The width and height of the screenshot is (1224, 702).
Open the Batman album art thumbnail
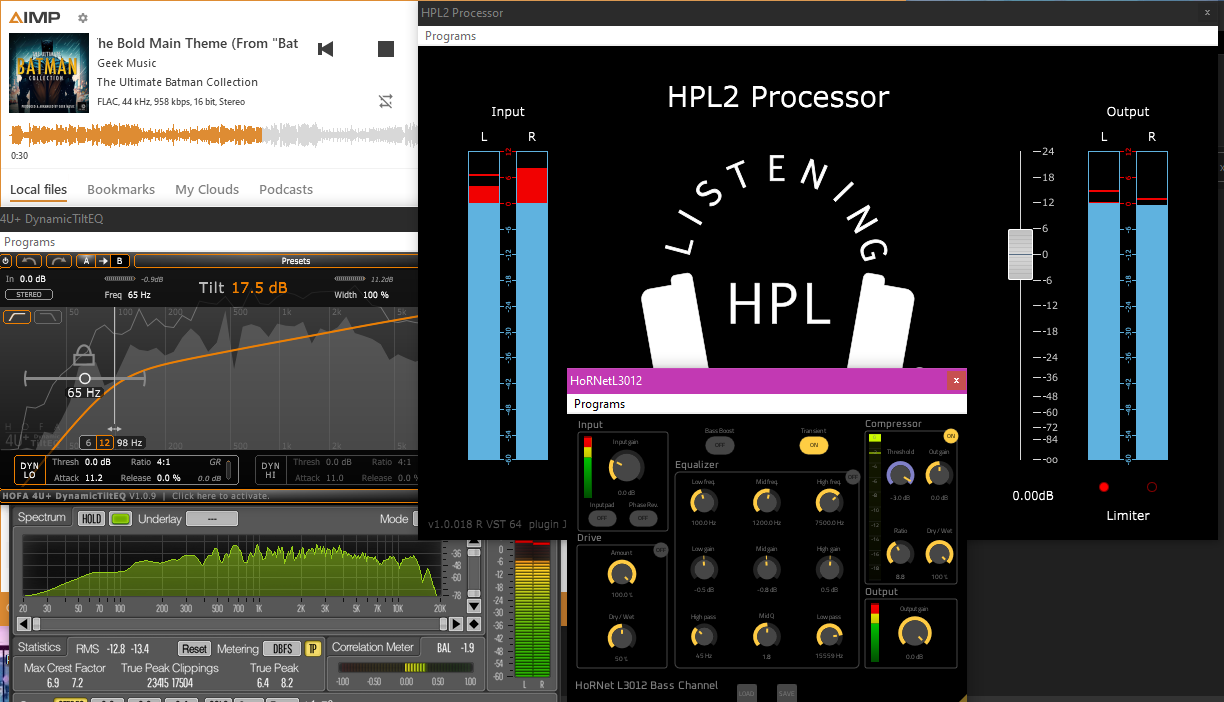pyautogui.click(x=49, y=73)
